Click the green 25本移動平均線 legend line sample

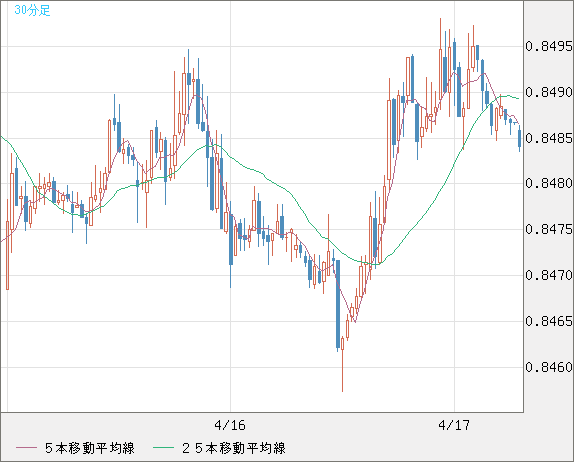[163, 448]
